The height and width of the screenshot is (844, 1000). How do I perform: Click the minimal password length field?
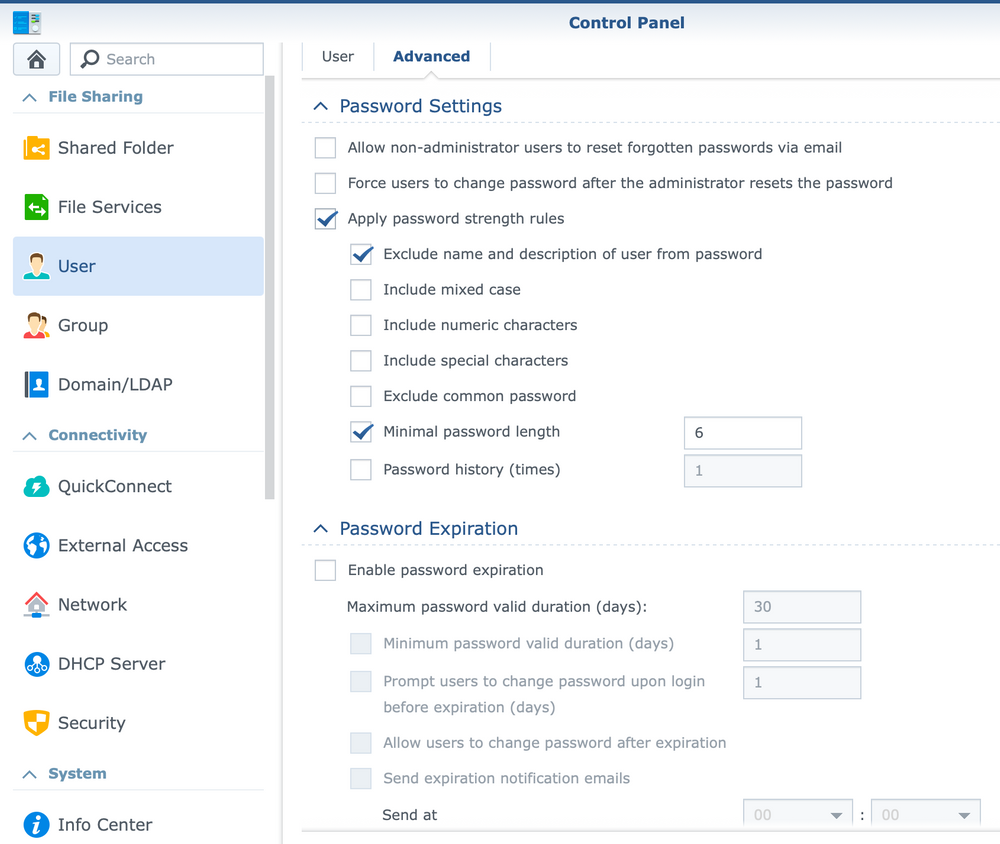pos(742,432)
